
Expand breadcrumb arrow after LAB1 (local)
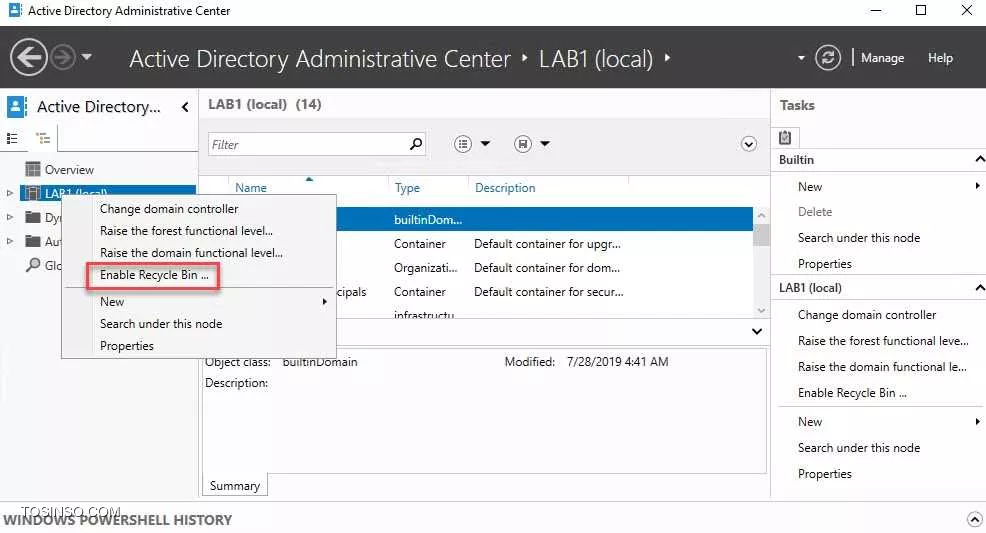667,58
